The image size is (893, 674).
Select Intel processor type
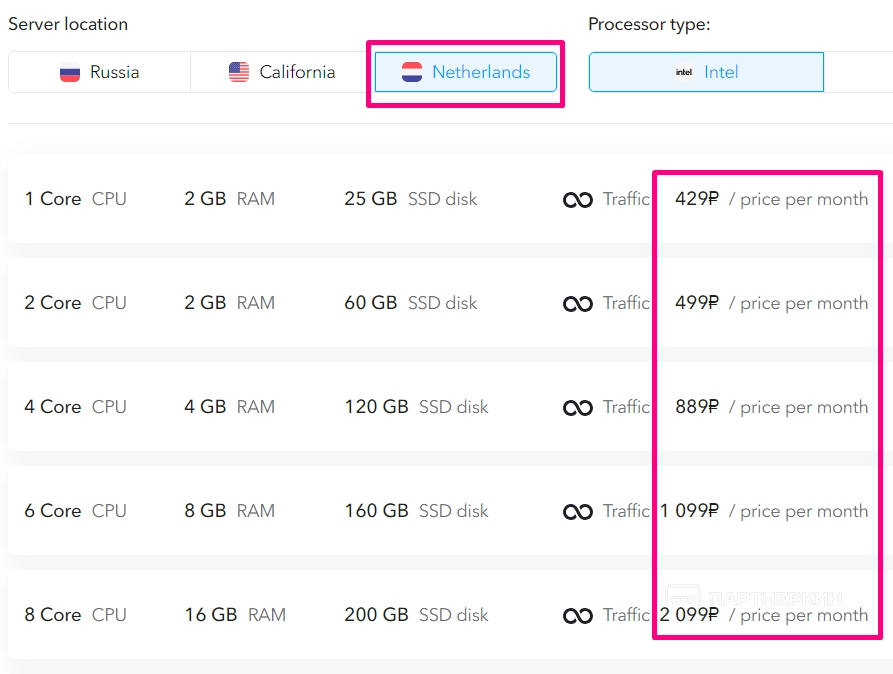(706, 72)
